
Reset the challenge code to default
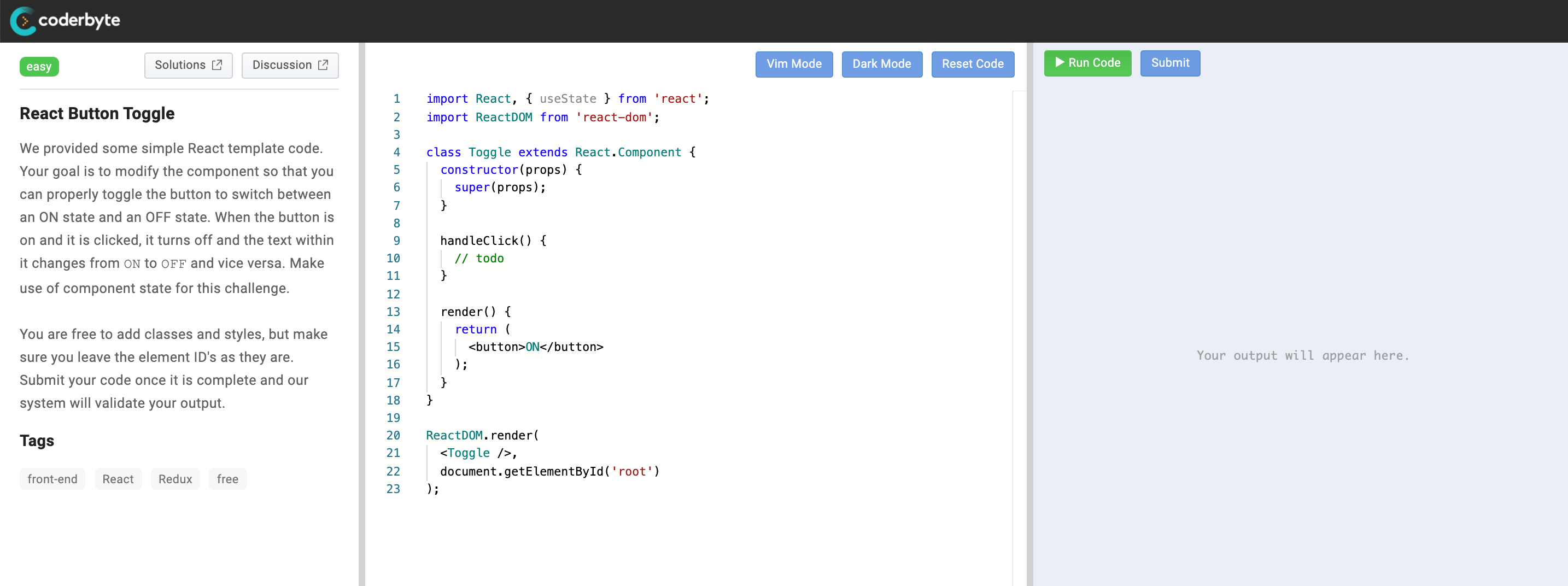pyautogui.click(x=973, y=64)
